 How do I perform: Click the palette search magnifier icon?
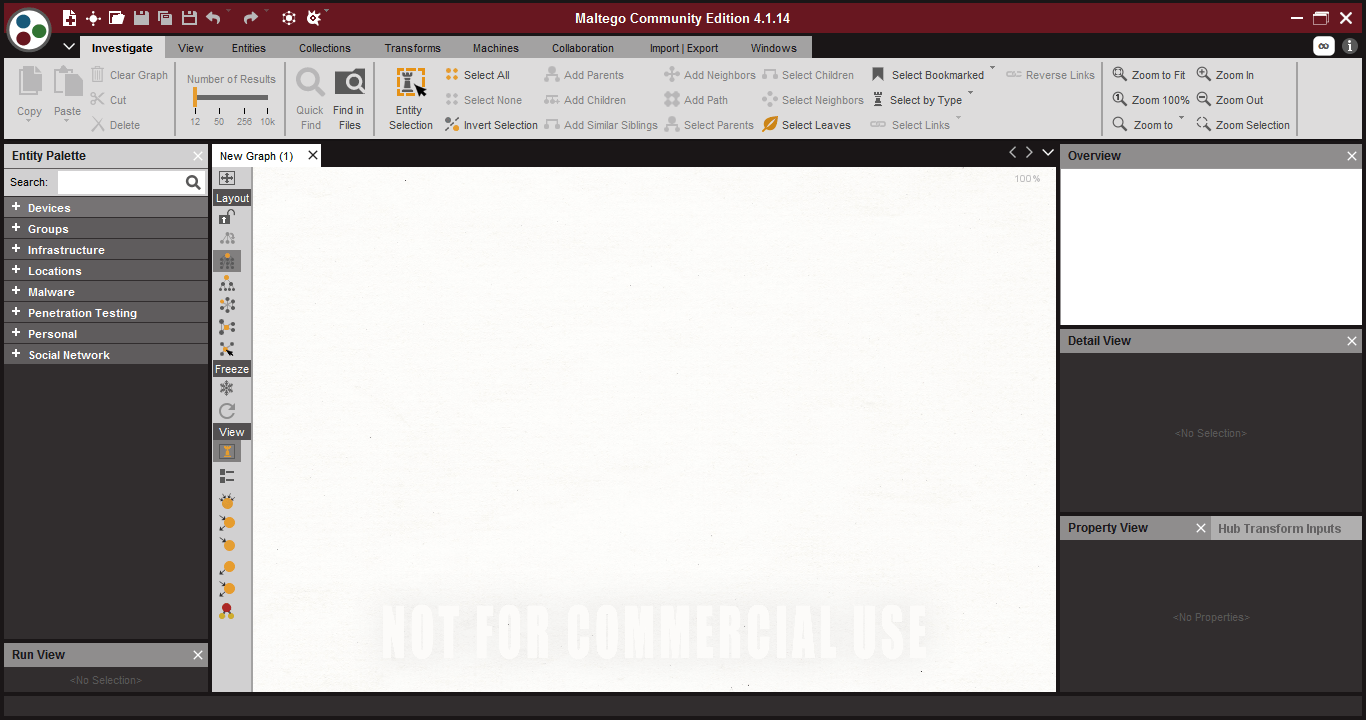coord(193,182)
